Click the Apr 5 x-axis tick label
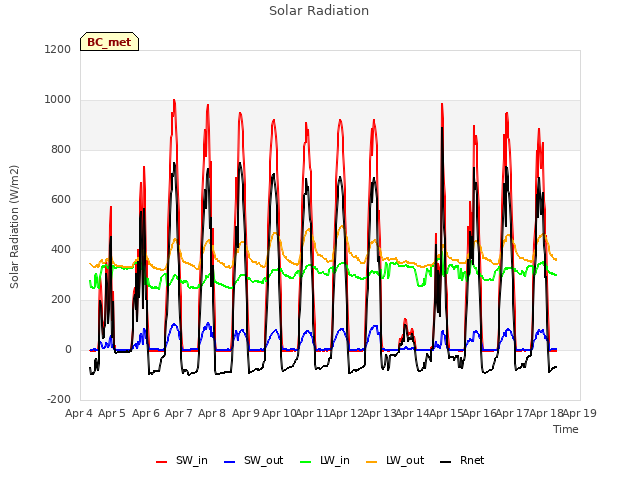The image size is (640, 480). [112, 413]
